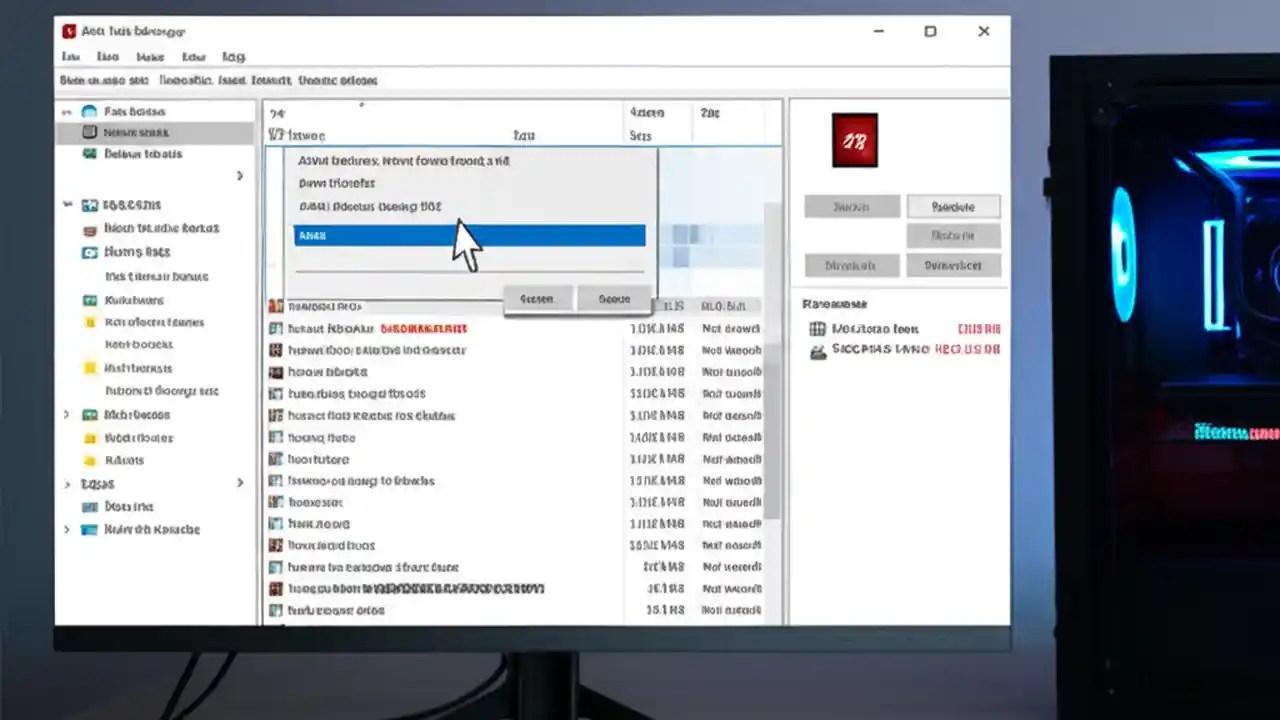This screenshot has height=720, width=1280.
Task: Expand the chevron arrow in the upper sidebar
Action: coord(238,175)
